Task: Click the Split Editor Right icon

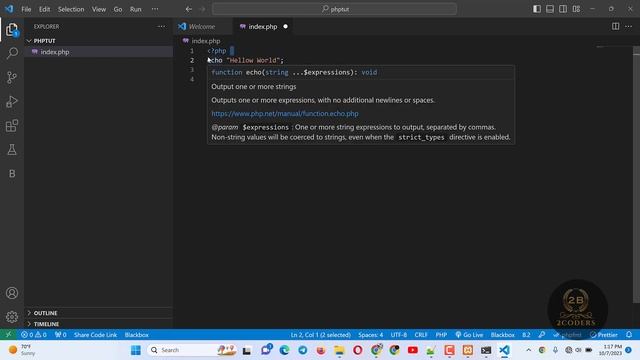Action: [x=615, y=27]
